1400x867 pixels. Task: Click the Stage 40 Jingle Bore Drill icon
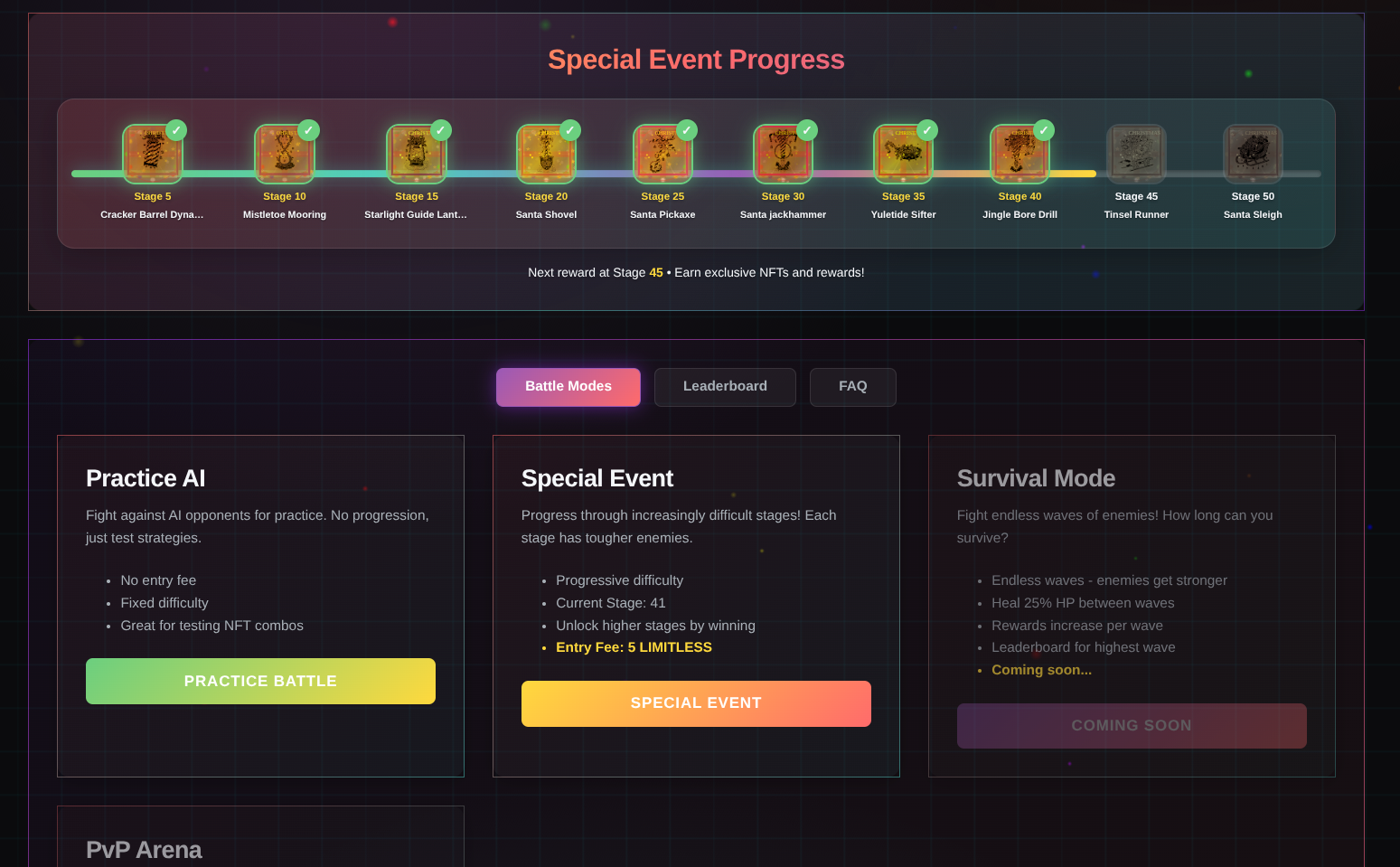pos(1019,155)
